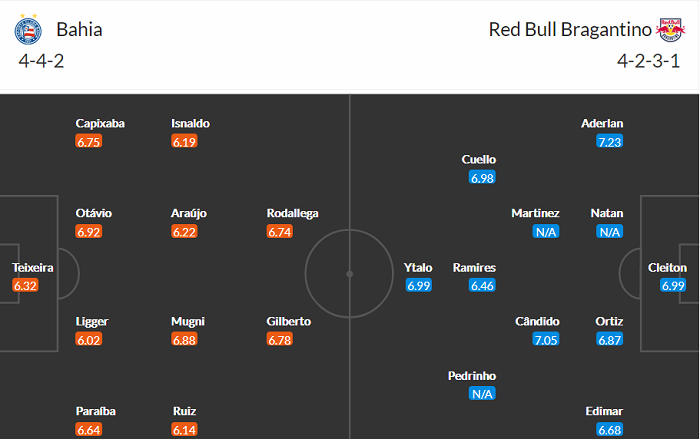Select Ortiz in Bragantino's defense
Viewport: 700px width, 439px height.
[609, 322]
